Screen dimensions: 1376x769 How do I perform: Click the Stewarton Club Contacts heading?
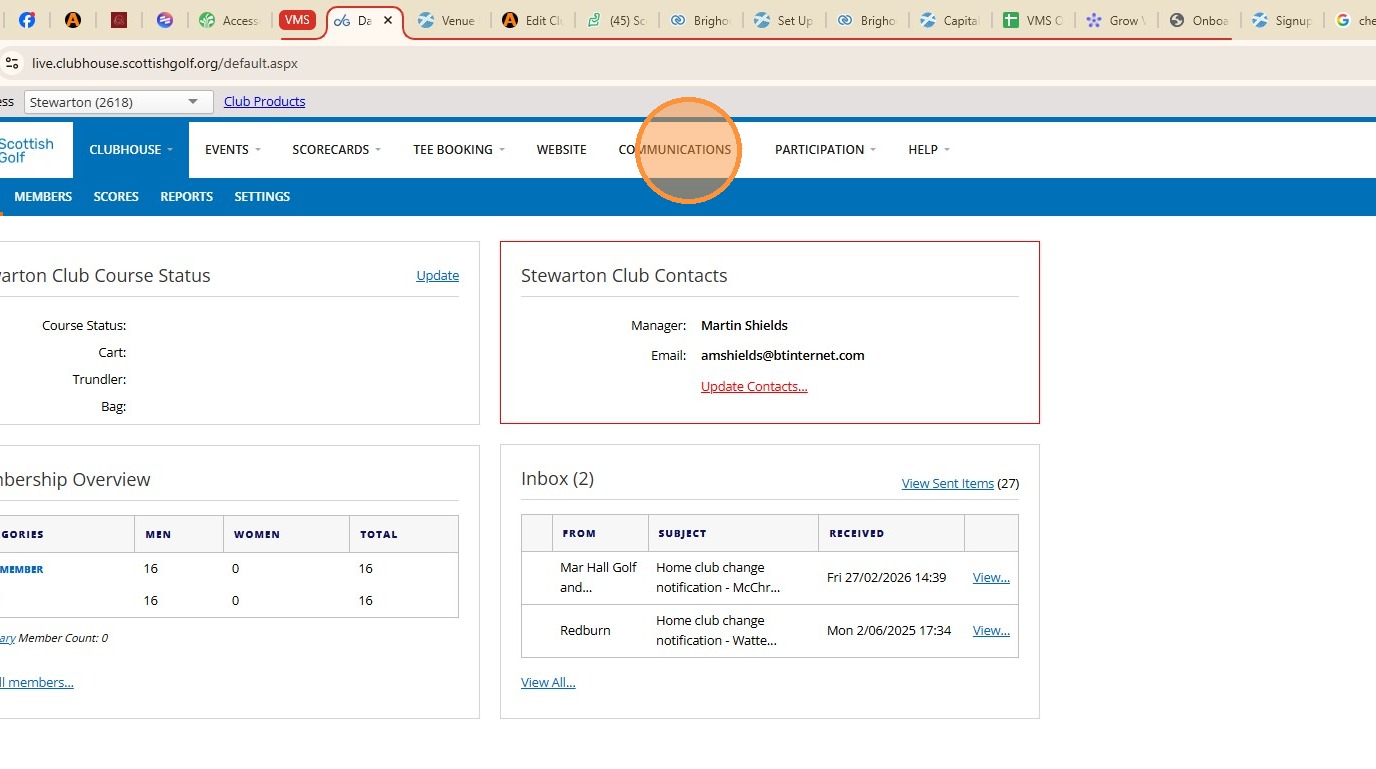pyautogui.click(x=624, y=276)
